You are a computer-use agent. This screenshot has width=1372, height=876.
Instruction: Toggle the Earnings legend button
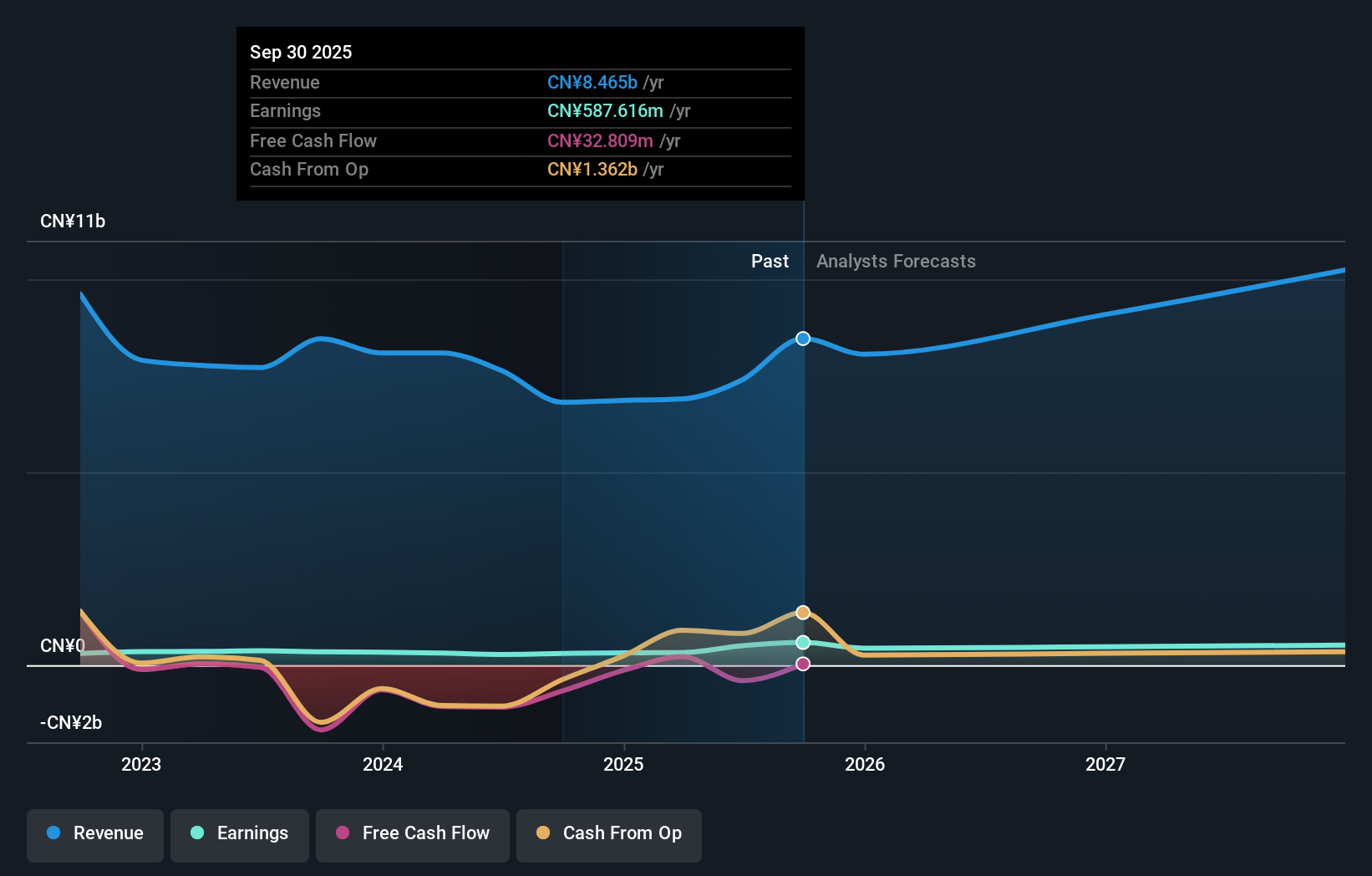click(240, 835)
